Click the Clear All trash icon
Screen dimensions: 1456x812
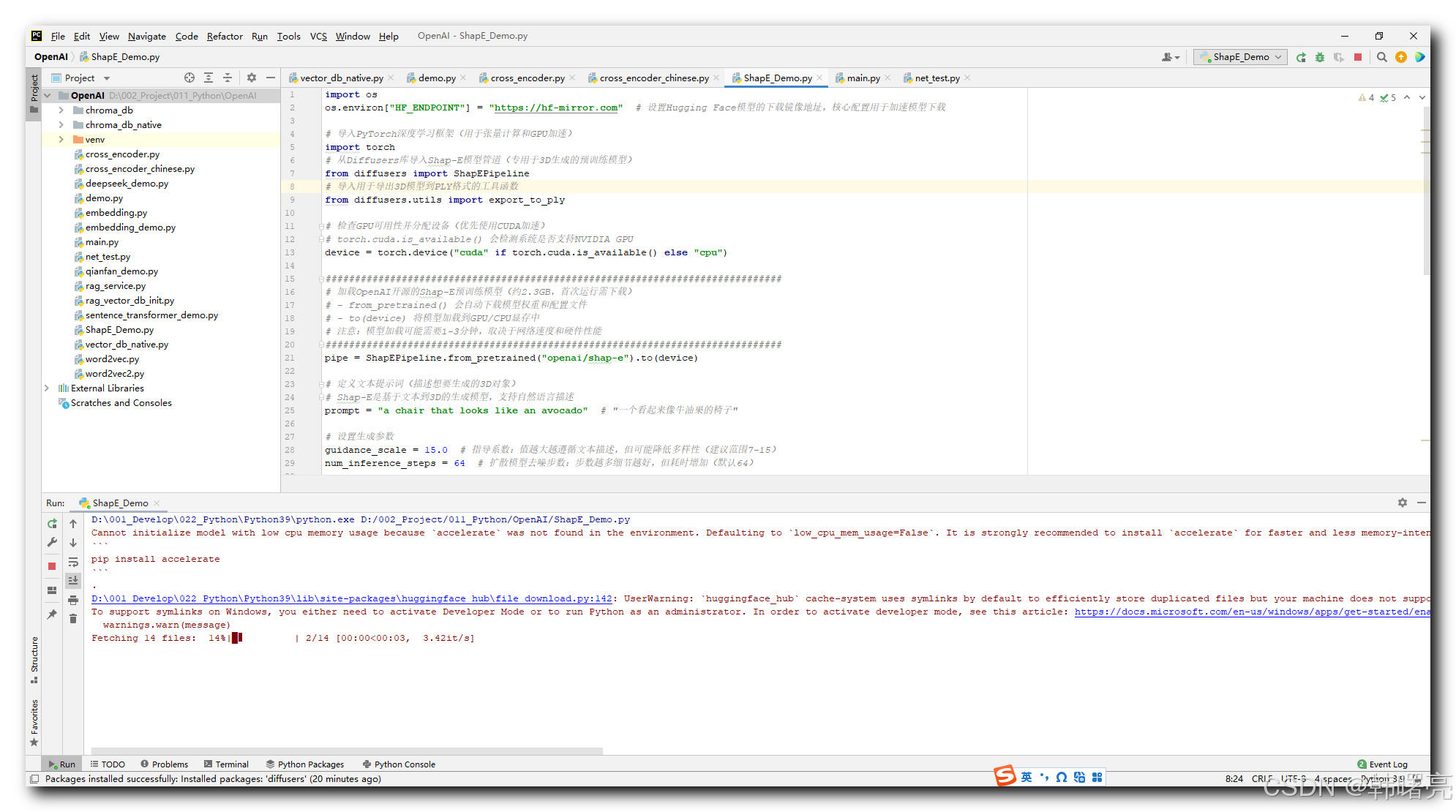pos(73,619)
